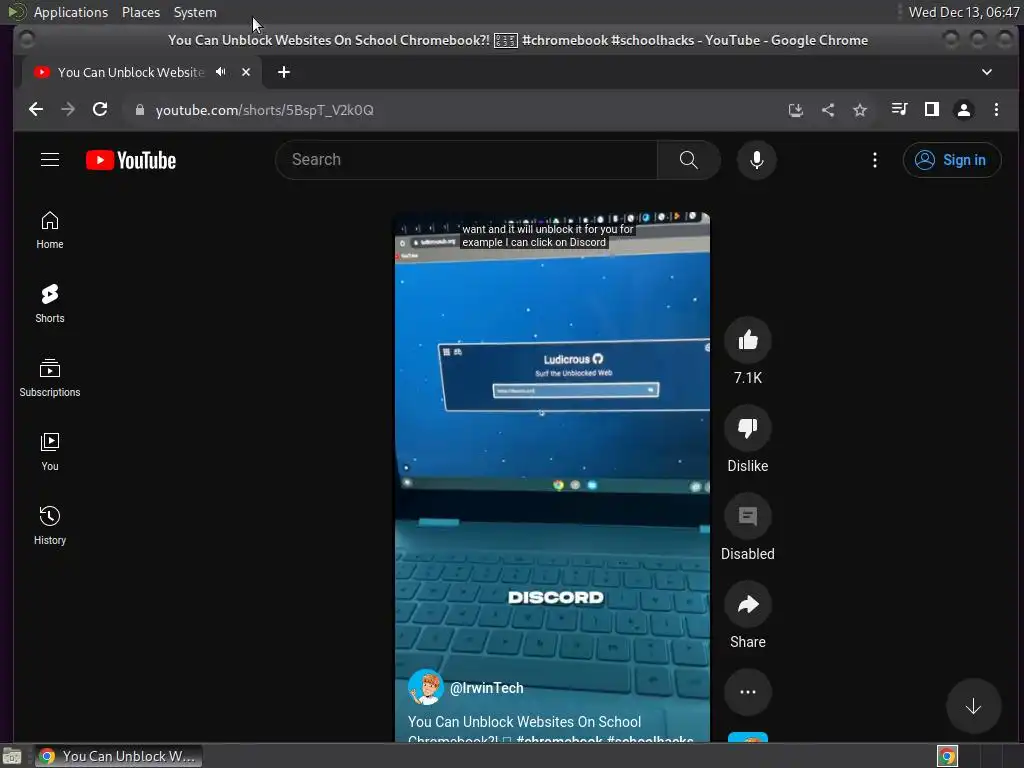Click the address bar URL

264,110
